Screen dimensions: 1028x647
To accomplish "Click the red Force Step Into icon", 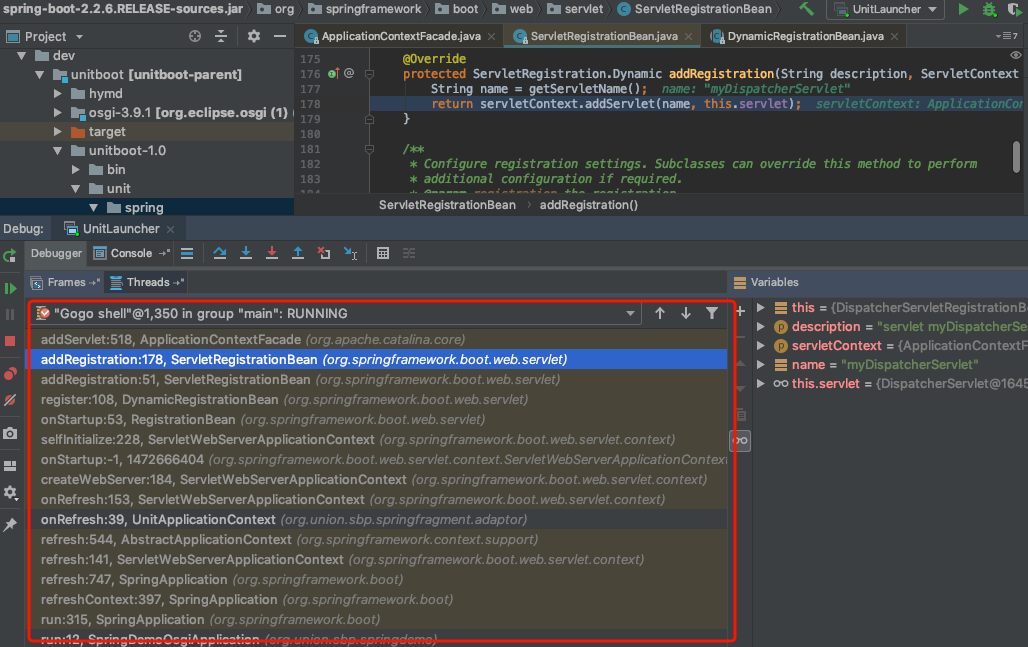I will tap(271, 254).
